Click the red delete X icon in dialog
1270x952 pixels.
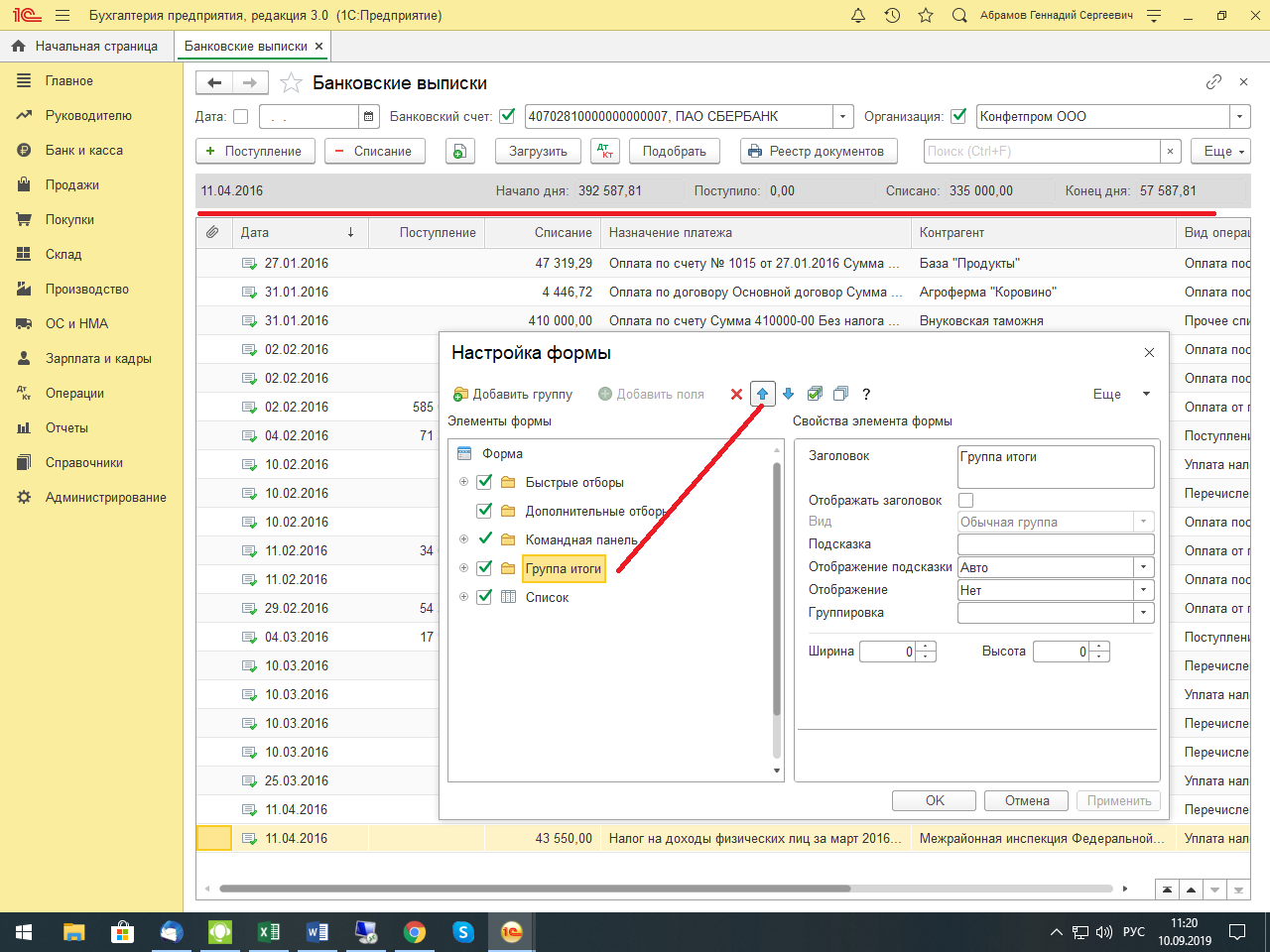pos(736,395)
